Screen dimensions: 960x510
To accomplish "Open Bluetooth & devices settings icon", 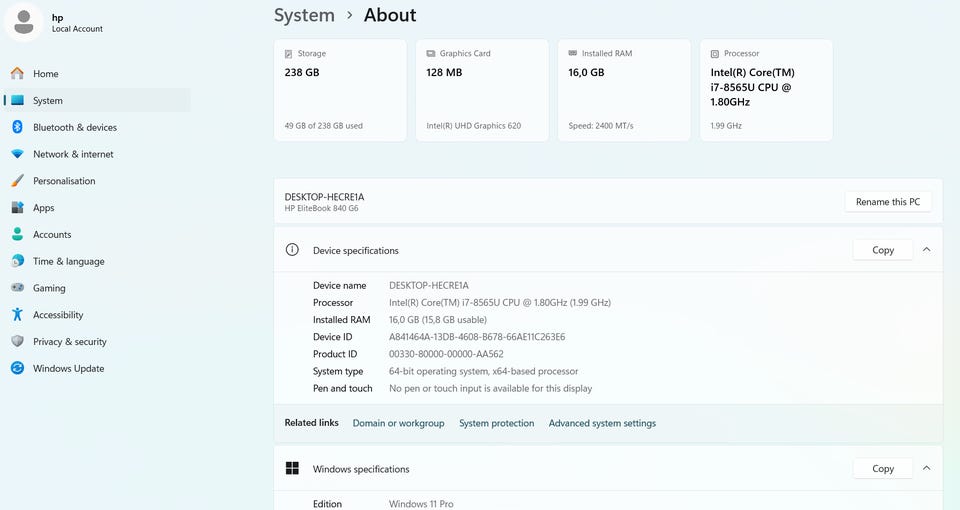I will click(x=17, y=127).
